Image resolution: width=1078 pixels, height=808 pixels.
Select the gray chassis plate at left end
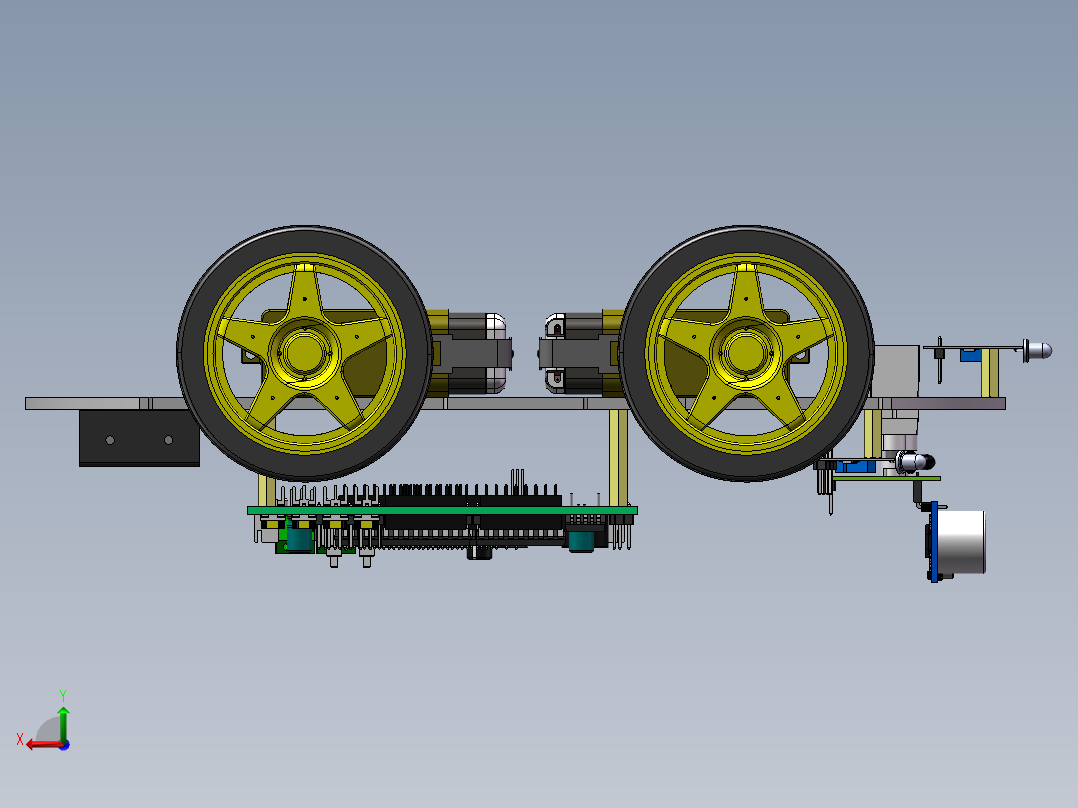click(x=80, y=403)
